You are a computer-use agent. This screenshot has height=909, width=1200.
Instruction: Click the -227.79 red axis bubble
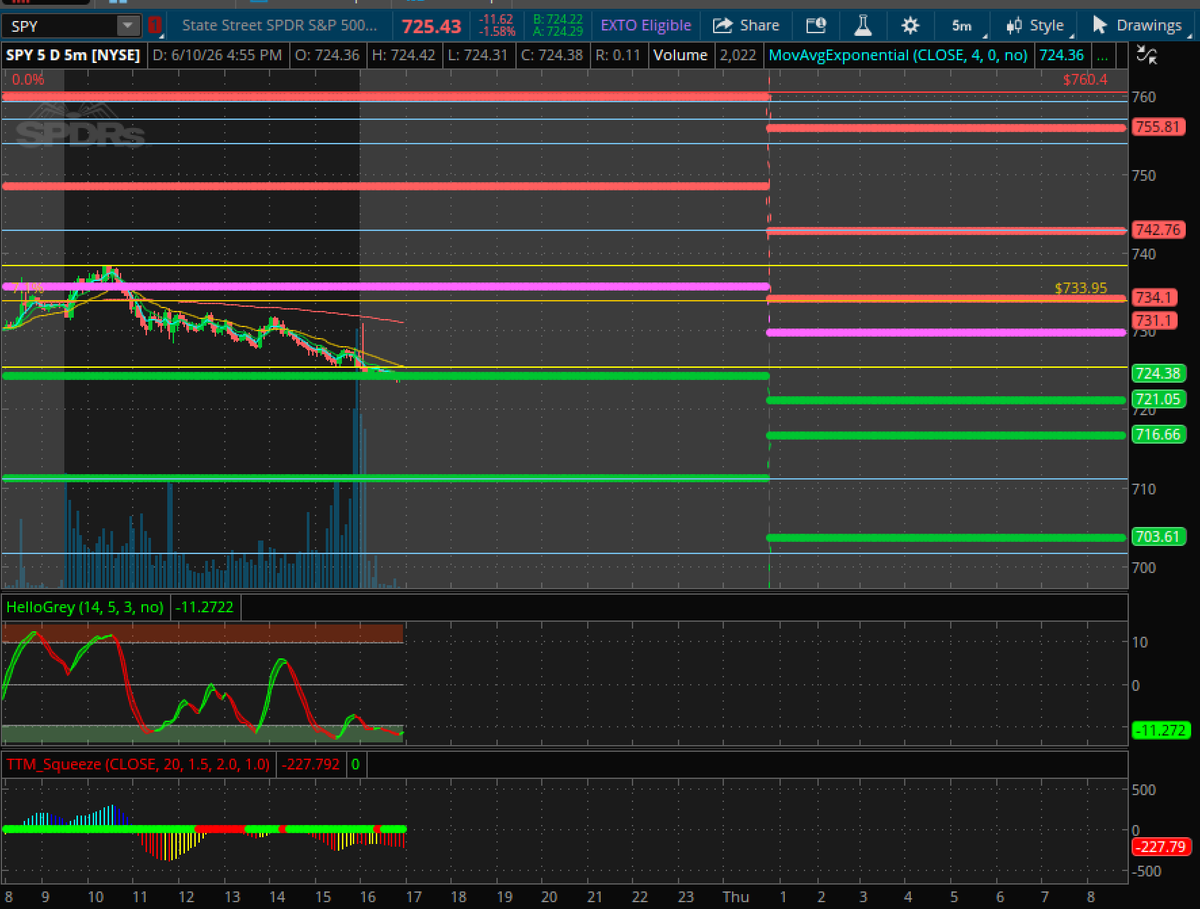(1160, 847)
